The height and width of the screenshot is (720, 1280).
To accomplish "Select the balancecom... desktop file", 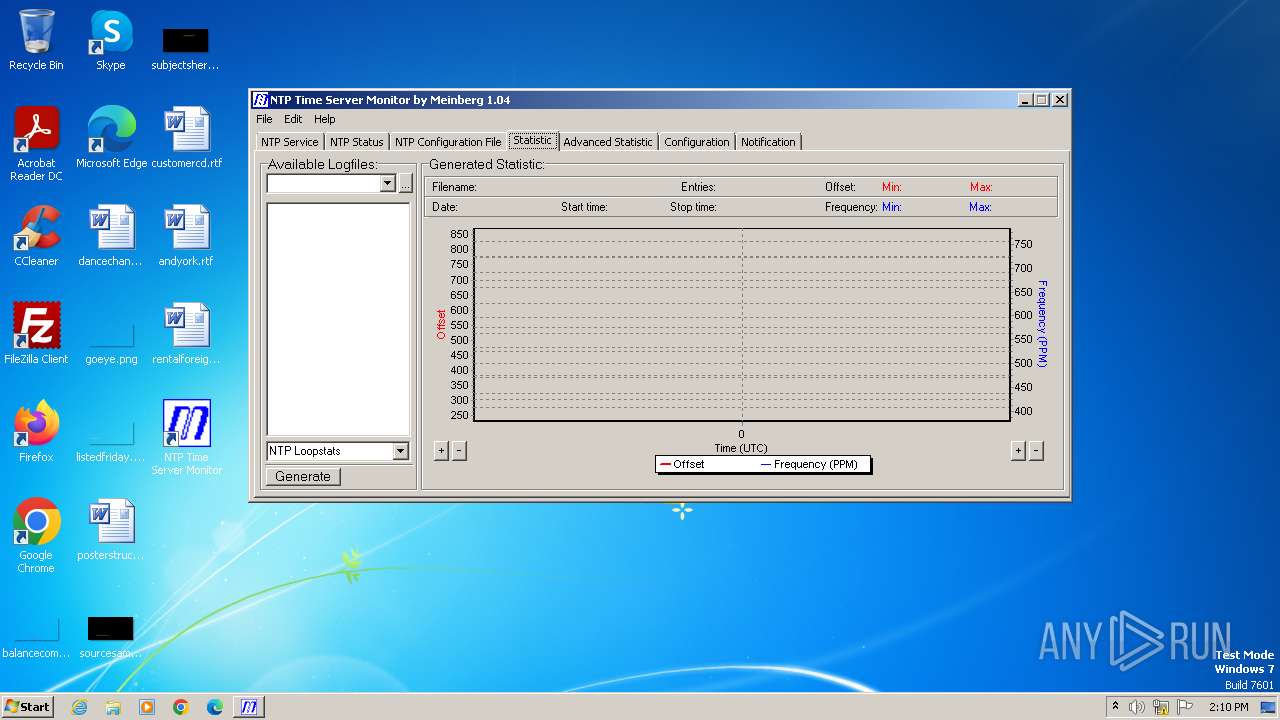I will [36, 636].
